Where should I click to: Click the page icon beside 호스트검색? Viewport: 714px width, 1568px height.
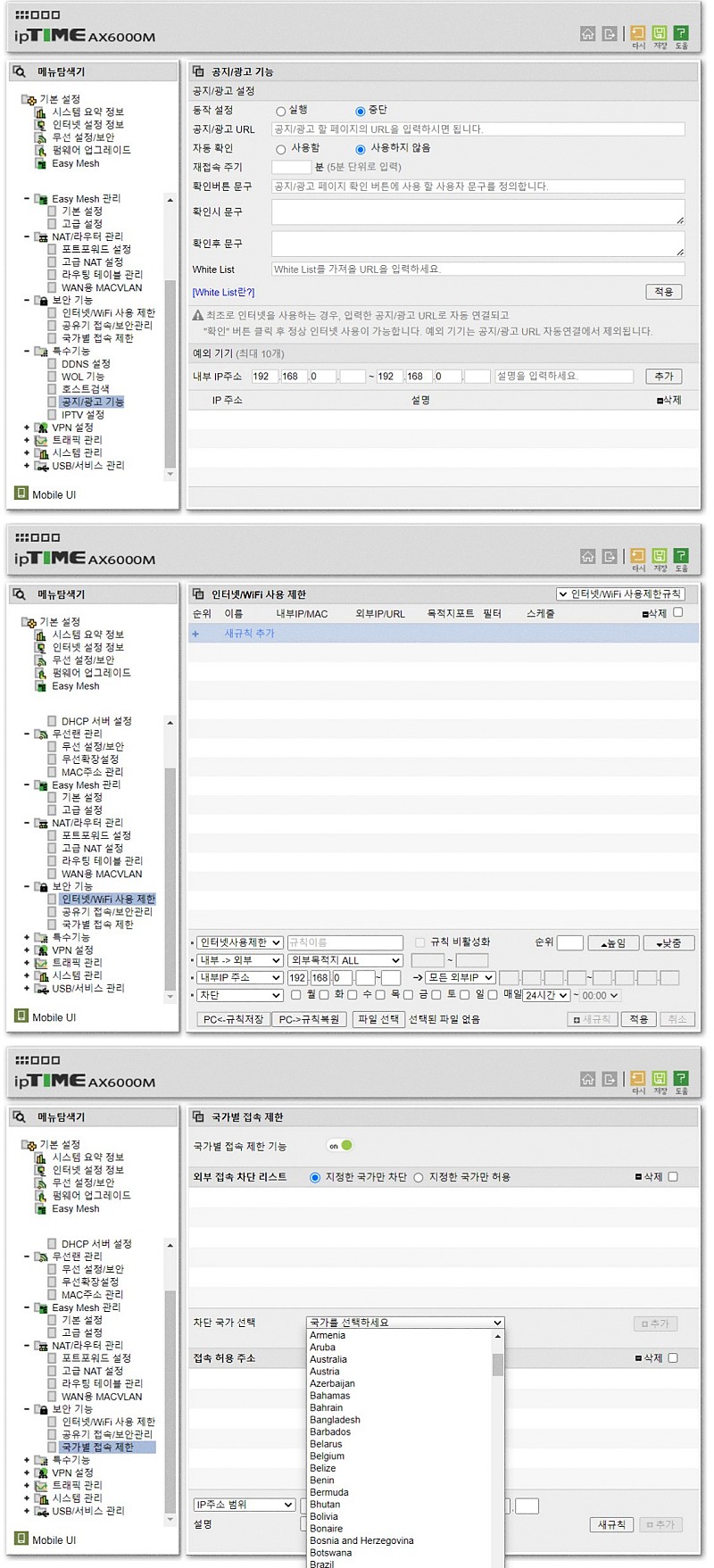pos(52,389)
